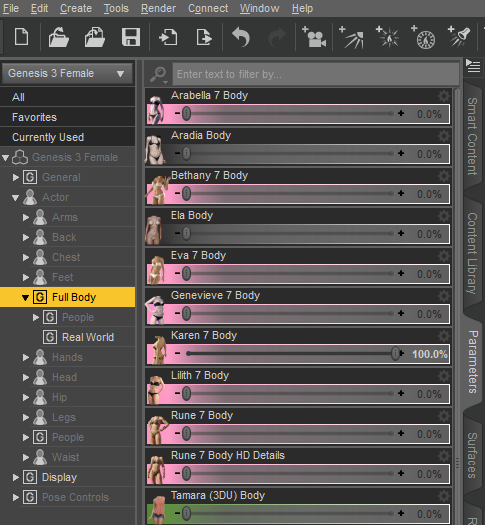Select the Currently Used filter row
The width and height of the screenshot is (485, 525).
[67, 137]
